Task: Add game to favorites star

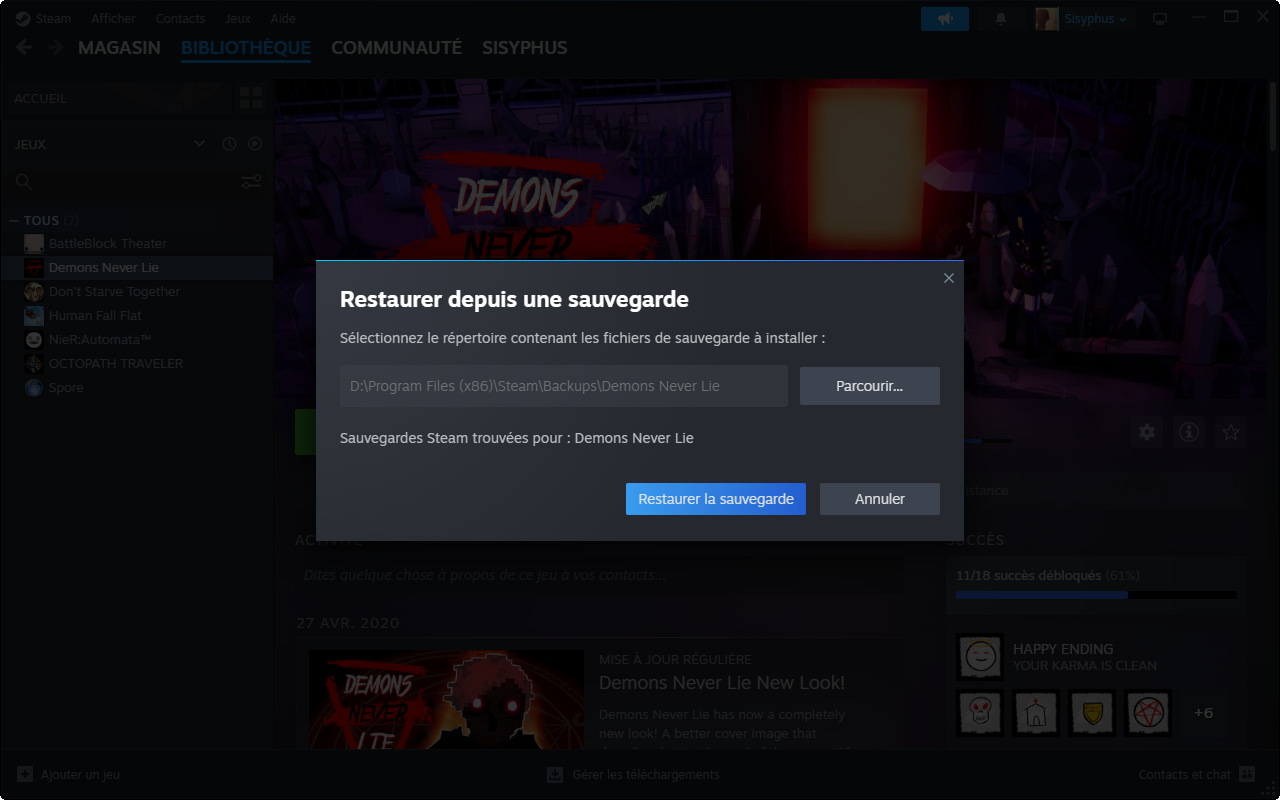Action: tap(1231, 432)
